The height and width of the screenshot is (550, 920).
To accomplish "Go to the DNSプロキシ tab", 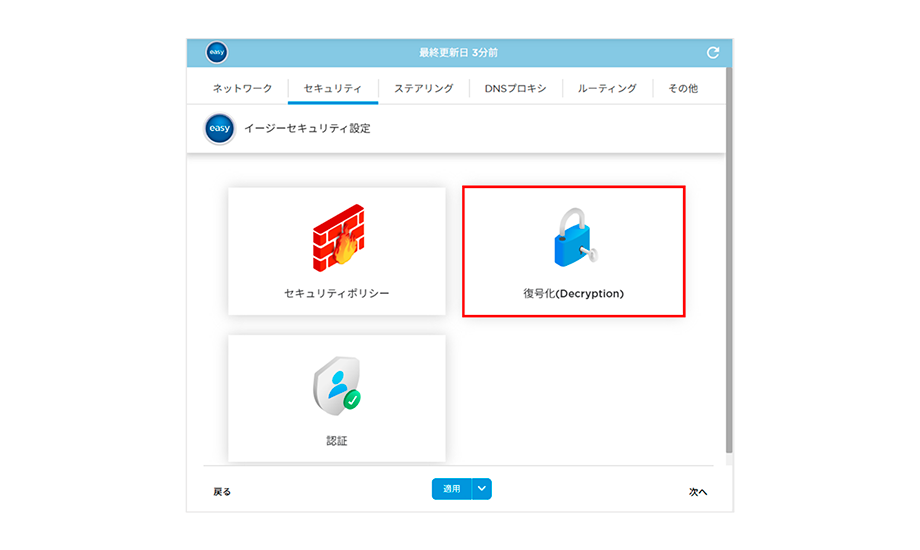I will pyautogui.click(x=515, y=89).
